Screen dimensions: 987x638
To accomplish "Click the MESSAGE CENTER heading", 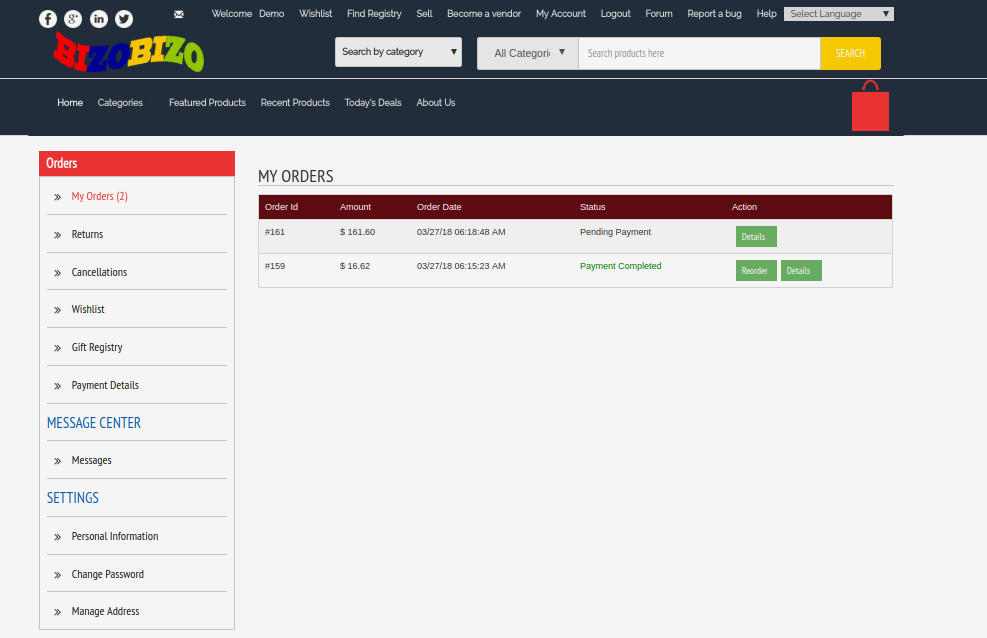I will (x=94, y=423).
